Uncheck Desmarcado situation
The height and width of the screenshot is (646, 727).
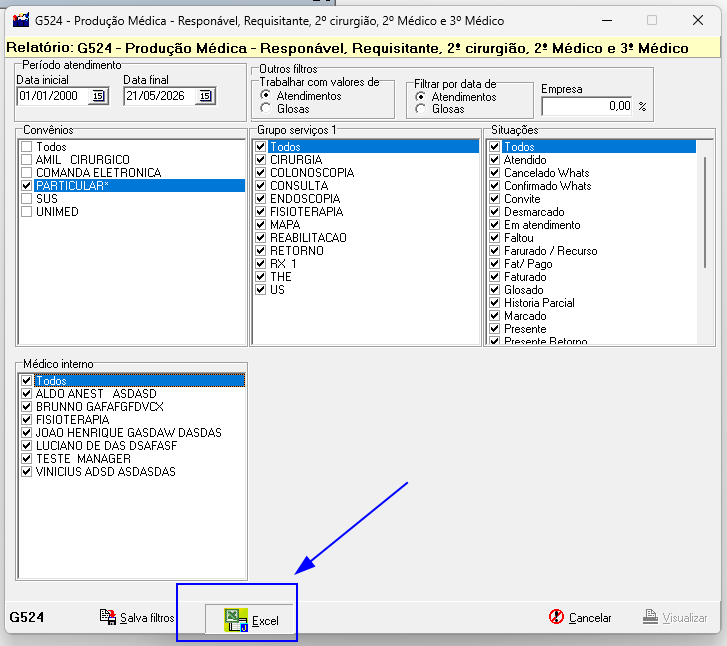tap(495, 211)
